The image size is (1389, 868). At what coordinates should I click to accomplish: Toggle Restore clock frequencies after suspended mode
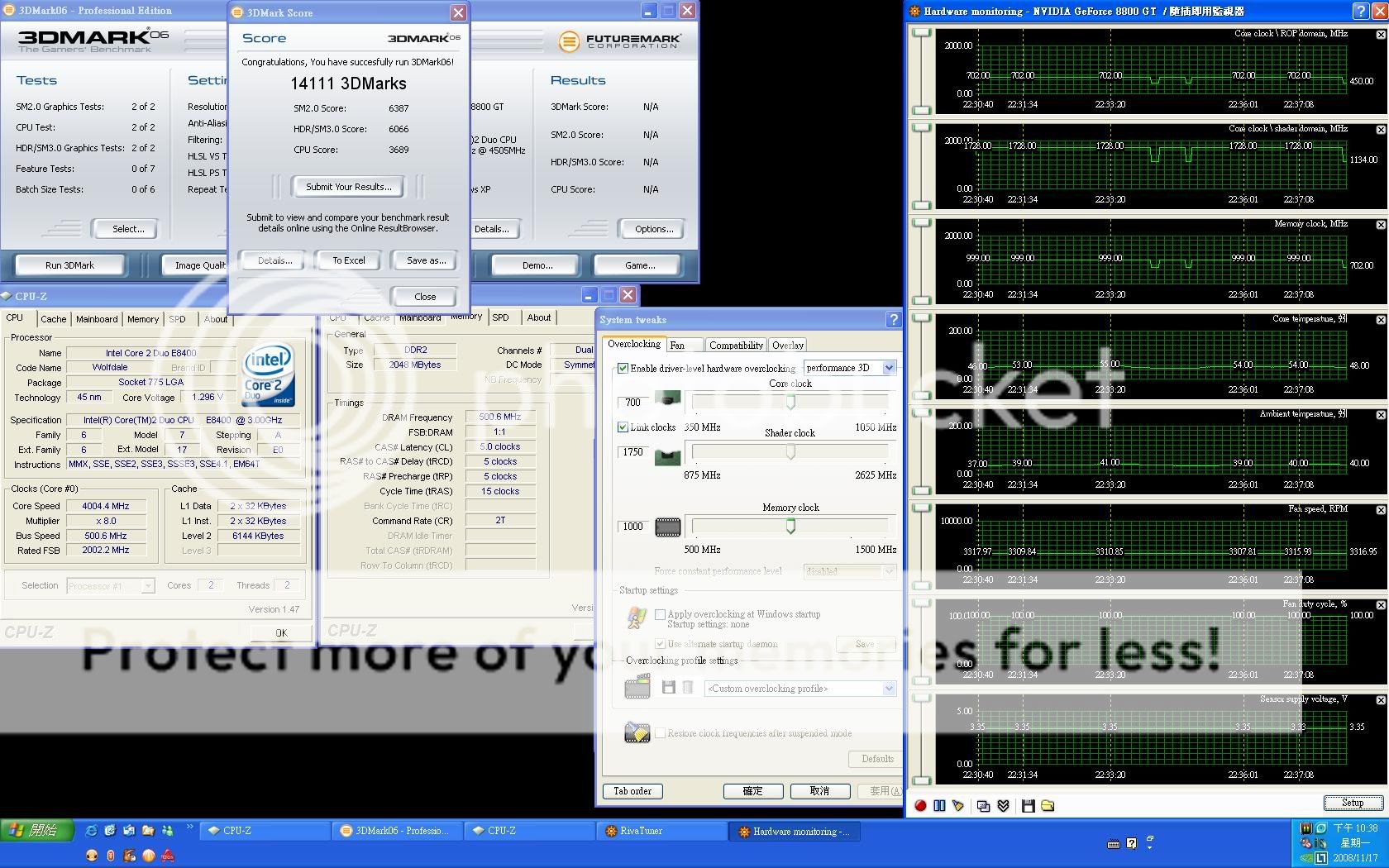660,732
